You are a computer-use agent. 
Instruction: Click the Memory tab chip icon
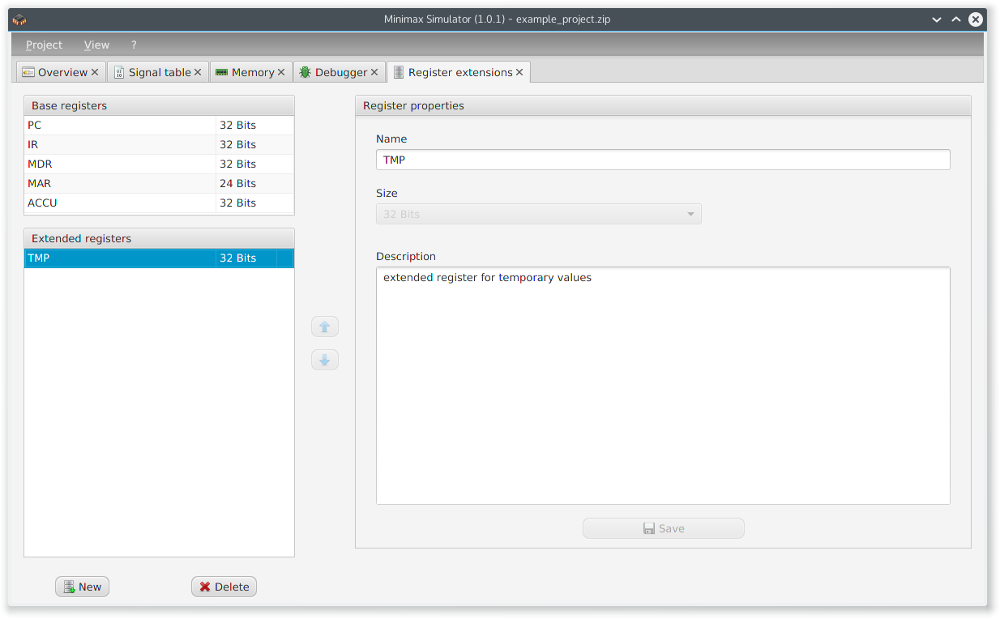[x=221, y=73]
